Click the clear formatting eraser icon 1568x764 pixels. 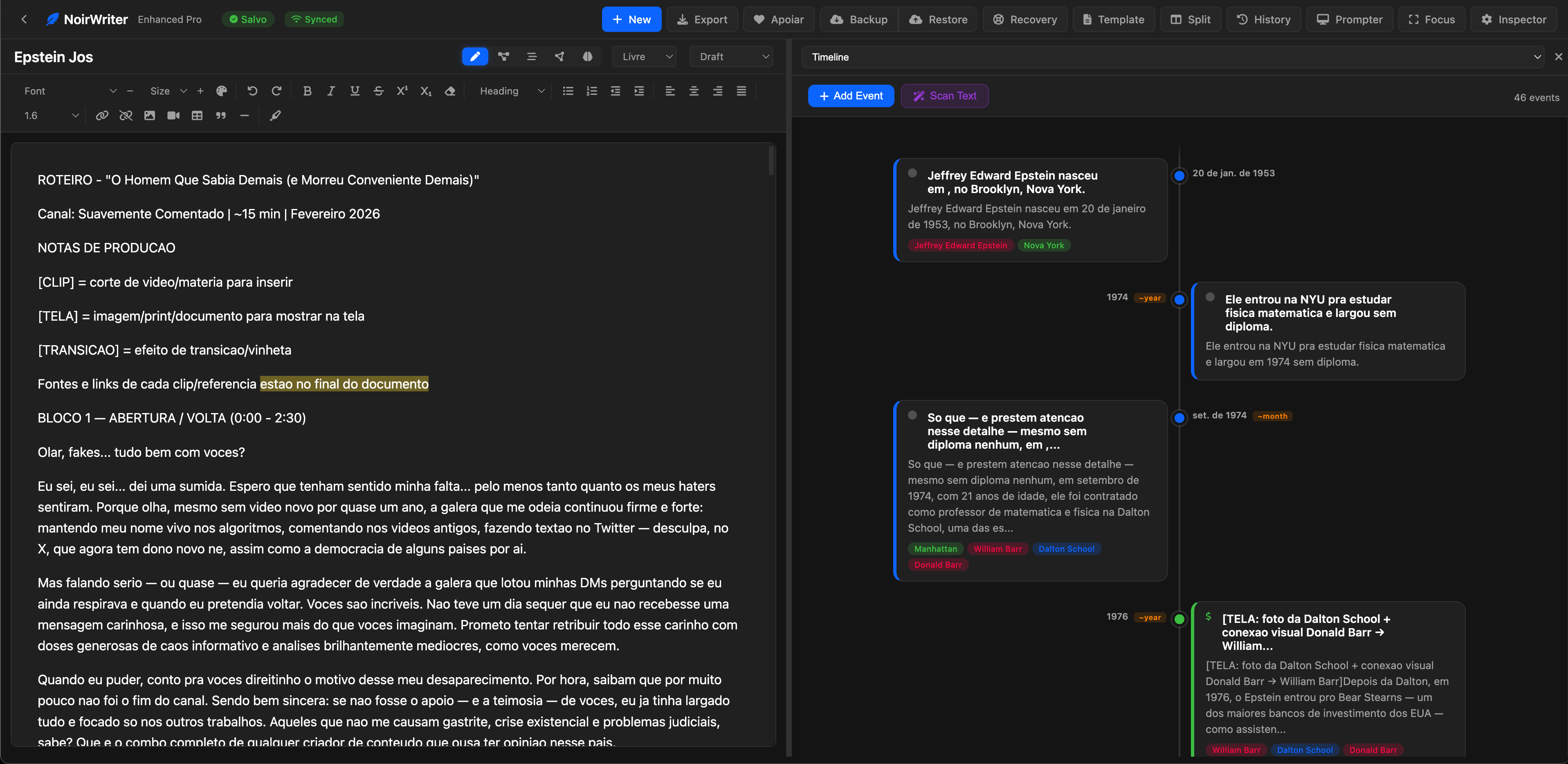click(450, 91)
